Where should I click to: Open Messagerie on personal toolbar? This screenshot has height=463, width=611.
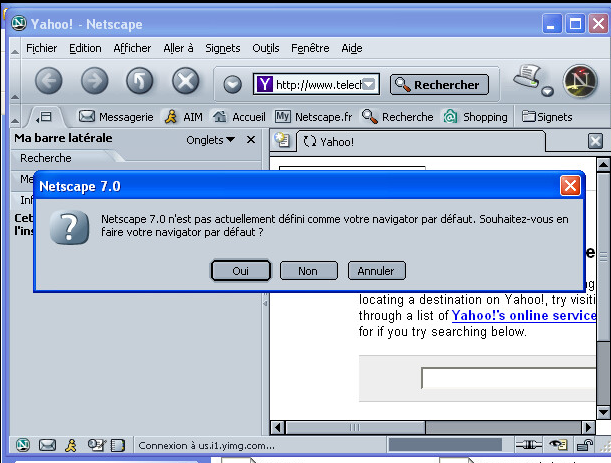[116, 117]
